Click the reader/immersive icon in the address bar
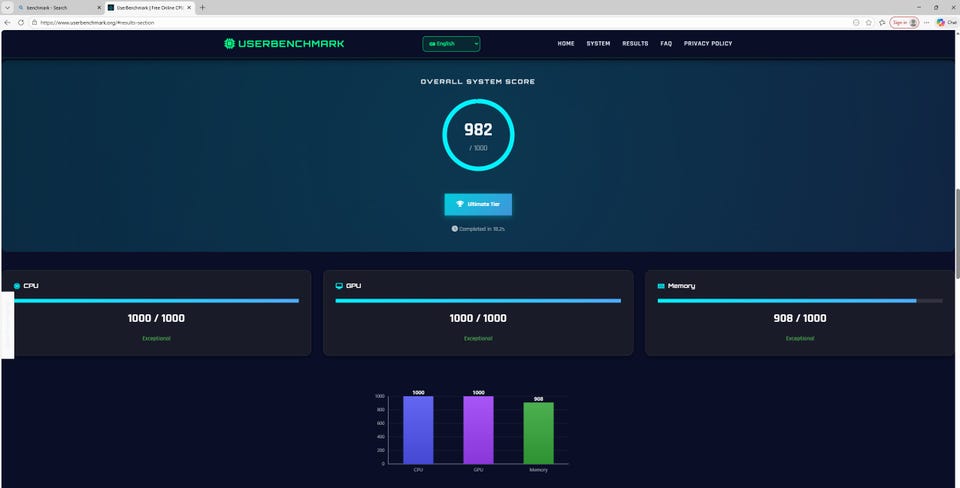 (x=856, y=22)
